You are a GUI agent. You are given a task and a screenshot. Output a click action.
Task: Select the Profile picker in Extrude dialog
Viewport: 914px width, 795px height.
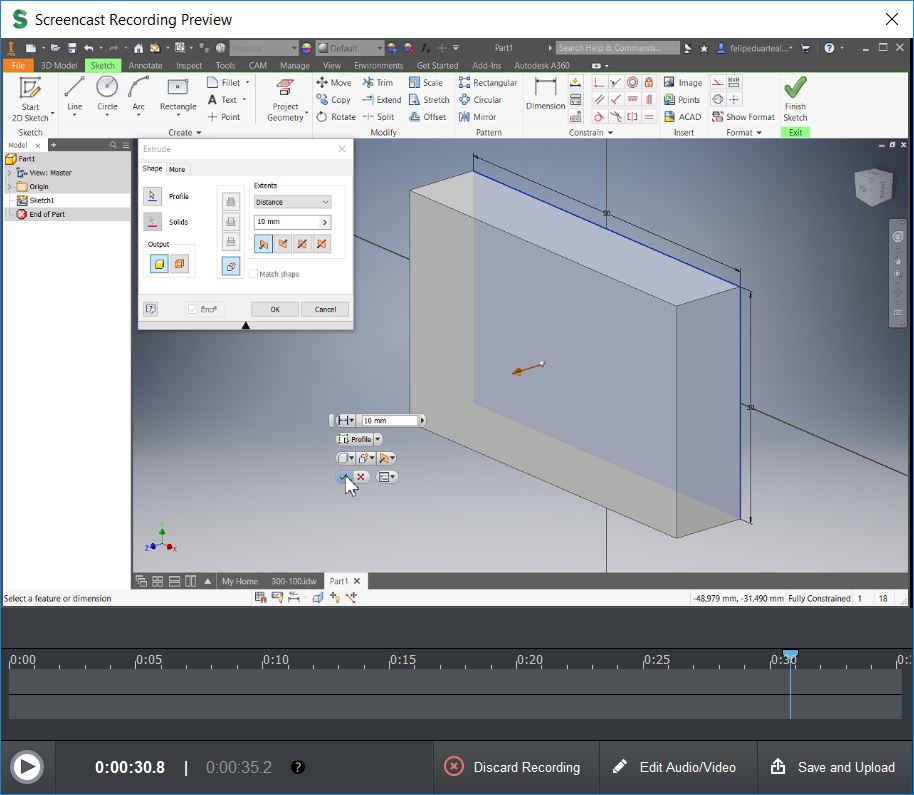coord(151,196)
